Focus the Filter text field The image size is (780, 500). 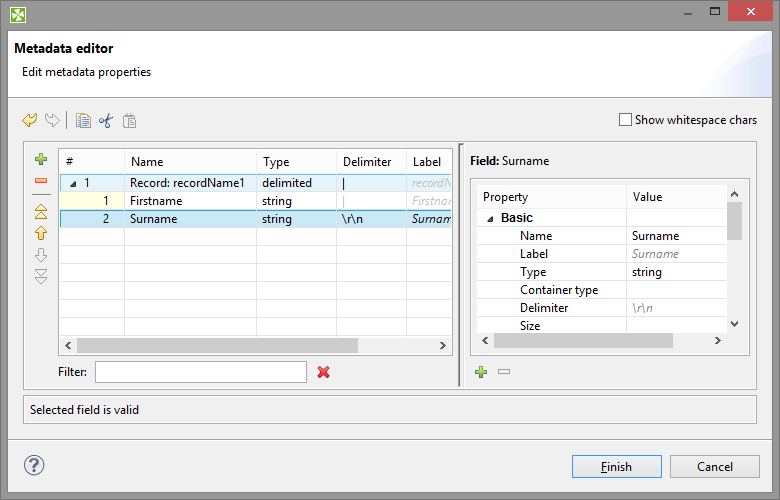point(200,372)
